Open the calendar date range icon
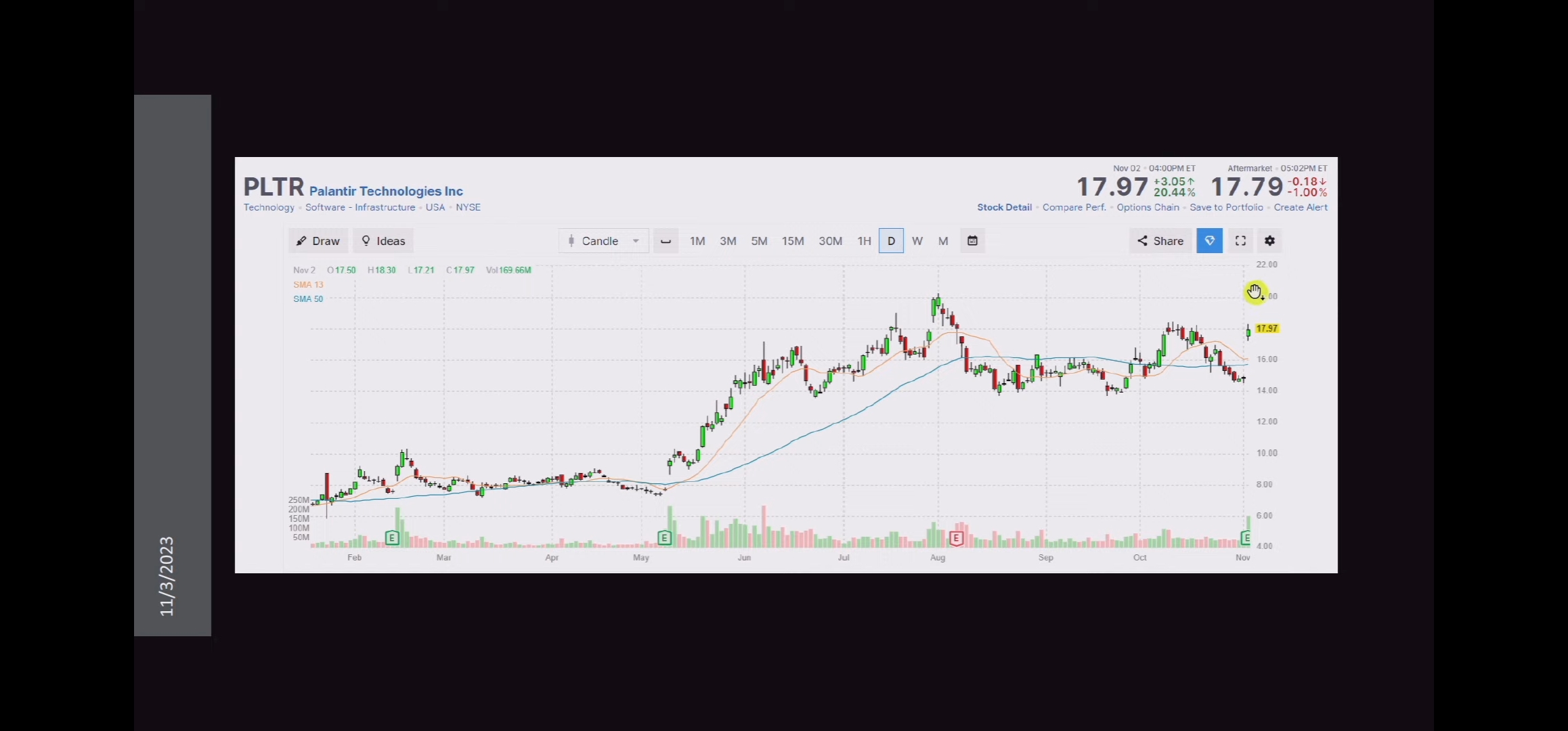Image resolution: width=1568 pixels, height=731 pixels. click(972, 241)
